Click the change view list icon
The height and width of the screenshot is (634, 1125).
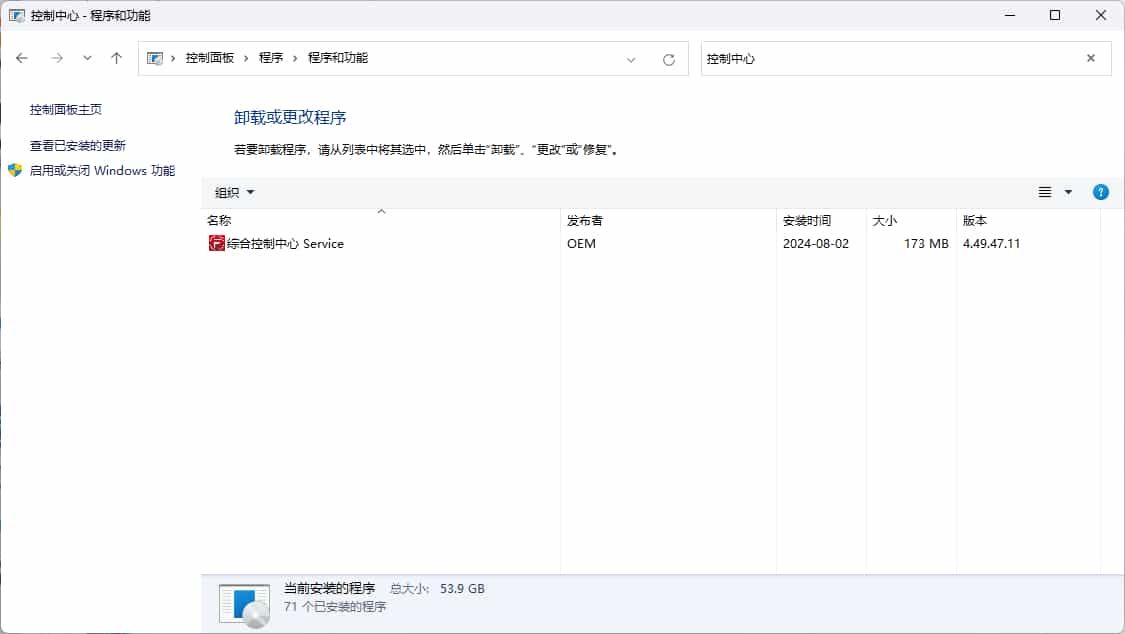1045,192
